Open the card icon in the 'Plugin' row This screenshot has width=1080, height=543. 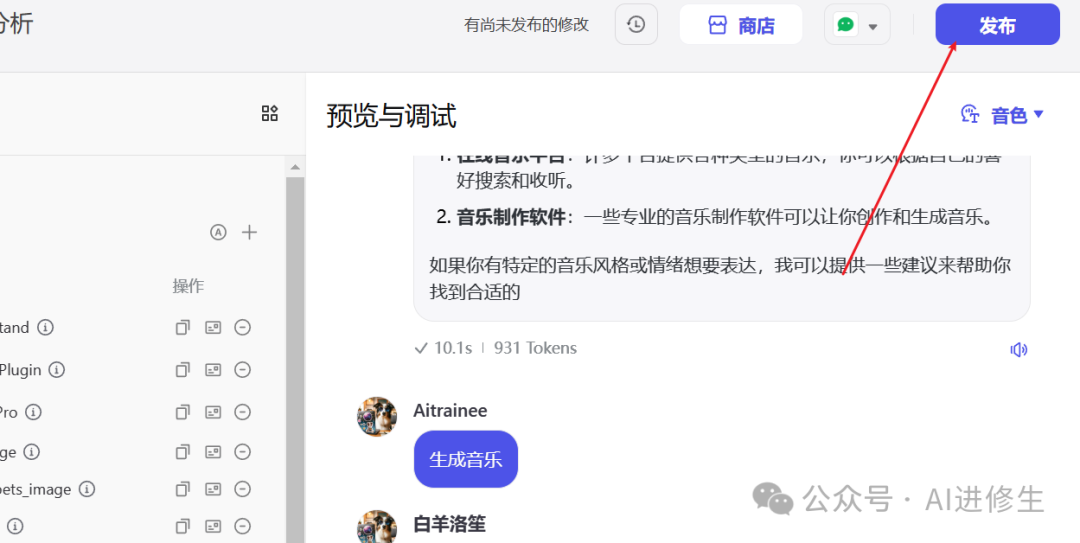click(x=213, y=371)
